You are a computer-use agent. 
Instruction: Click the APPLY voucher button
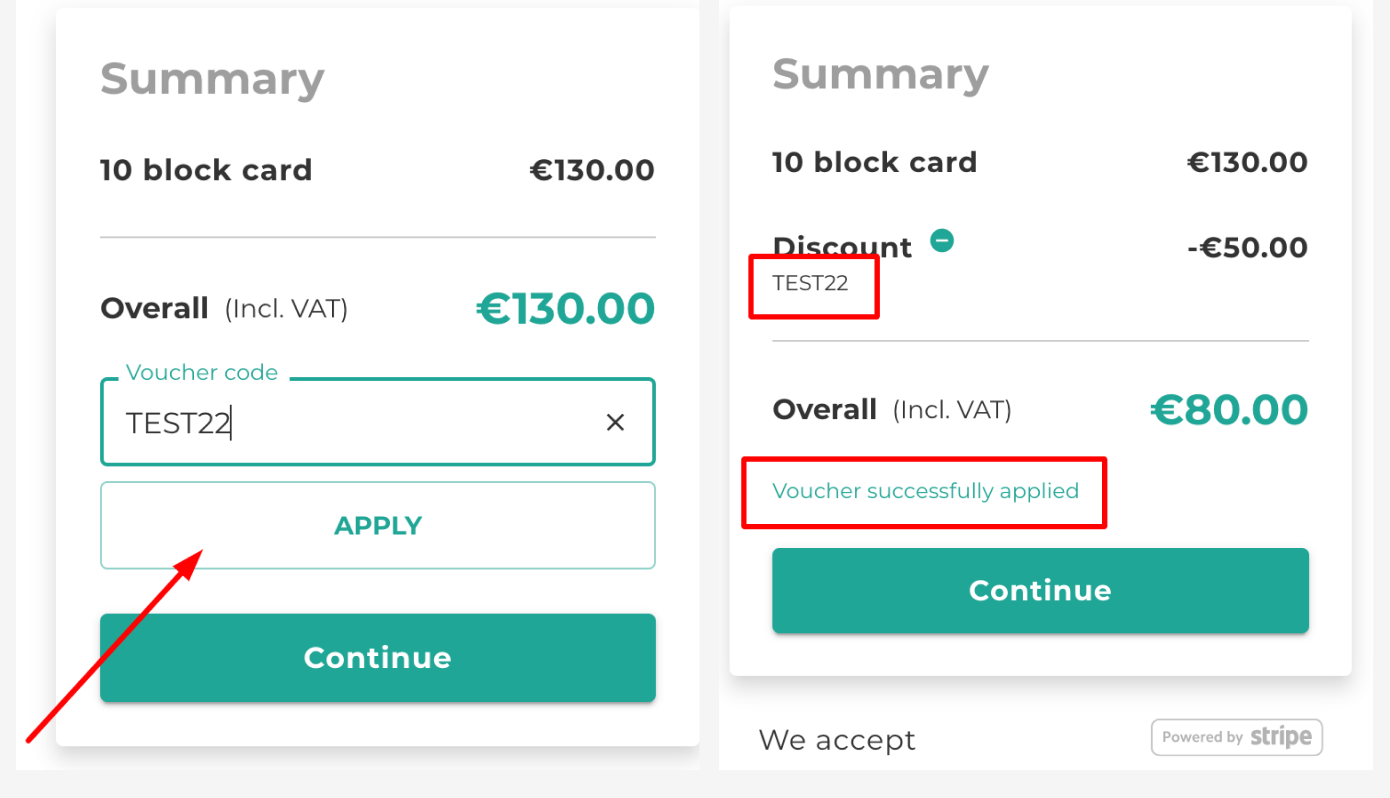(377, 526)
